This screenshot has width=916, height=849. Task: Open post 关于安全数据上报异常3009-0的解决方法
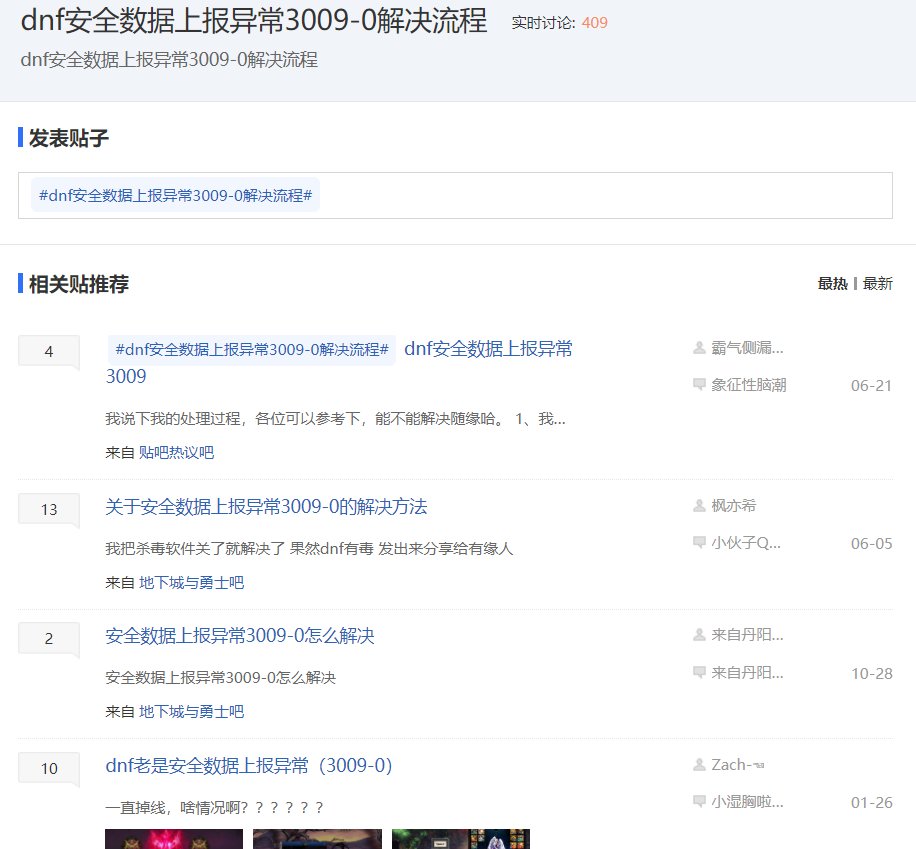click(266, 507)
